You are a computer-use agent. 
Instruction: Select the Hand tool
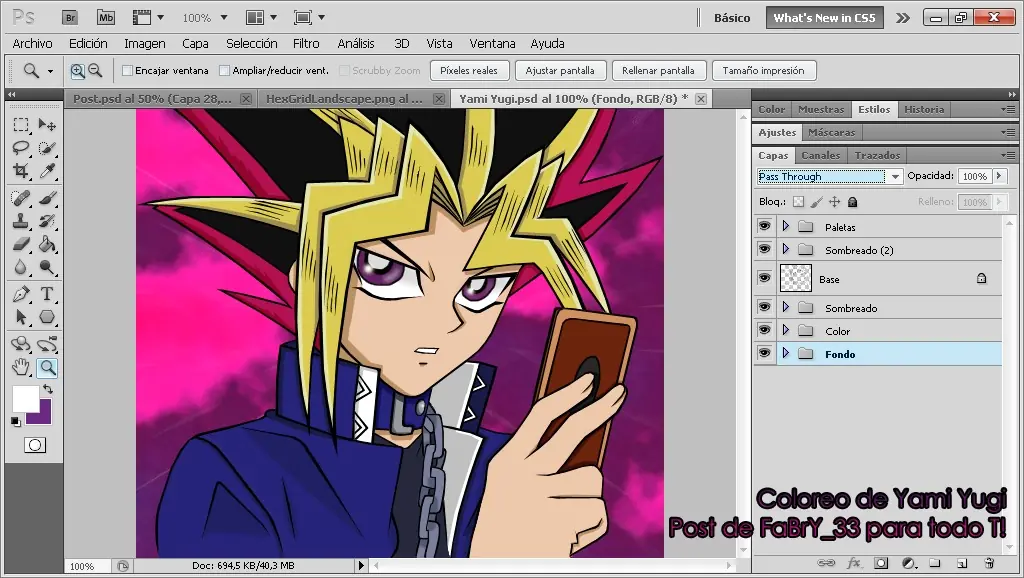pyautogui.click(x=21, y=368)
